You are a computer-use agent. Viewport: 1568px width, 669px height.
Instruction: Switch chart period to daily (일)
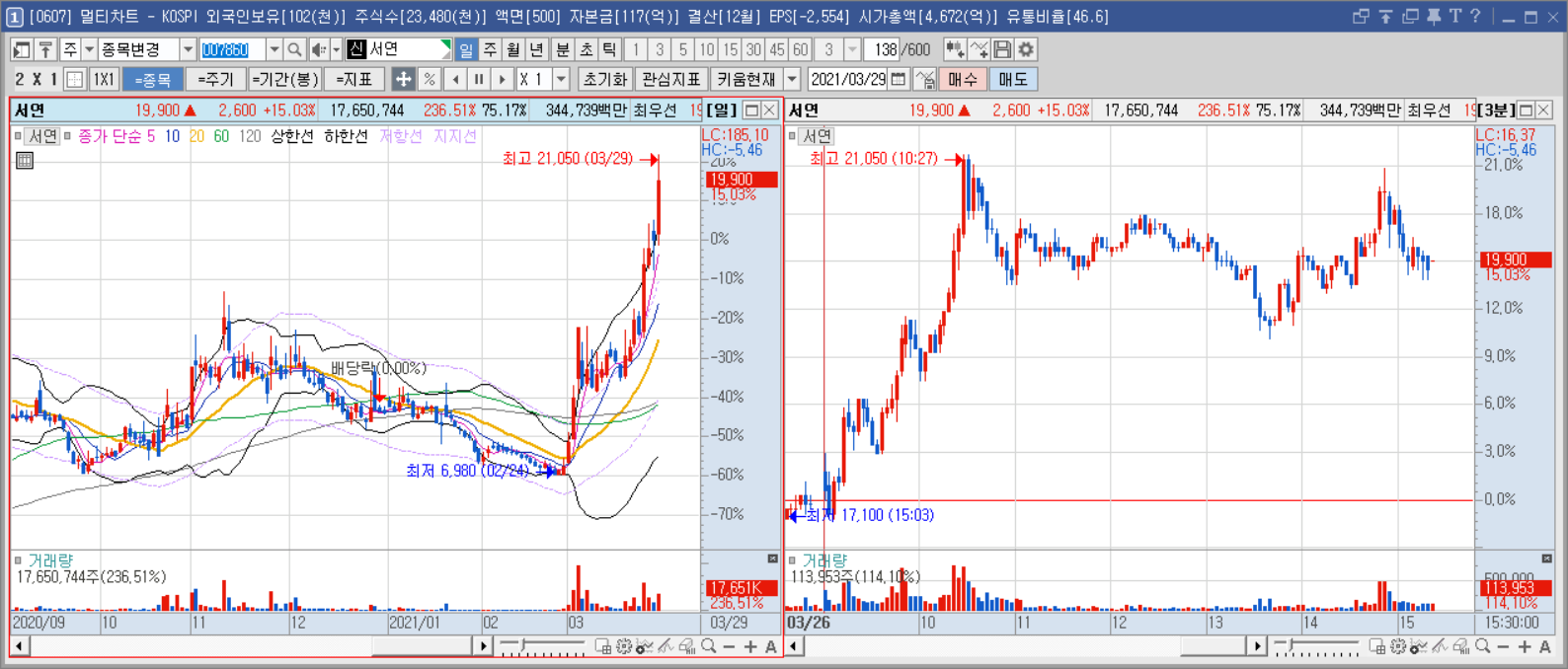466,49
